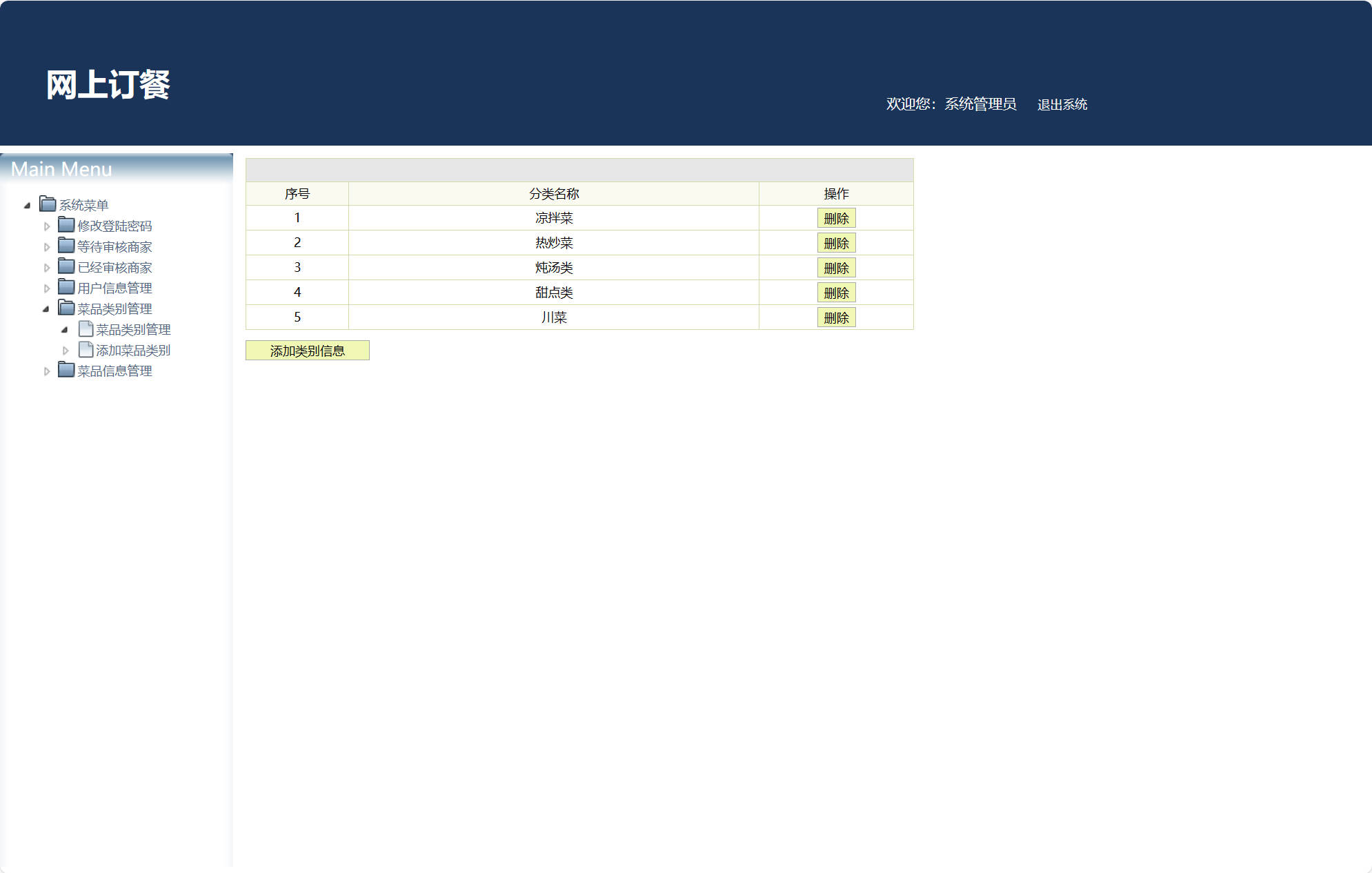Expand the 修改登陆密码 tree arrow
The height and width of the screenshot is (873, 1372).
[x=46, y=226]
